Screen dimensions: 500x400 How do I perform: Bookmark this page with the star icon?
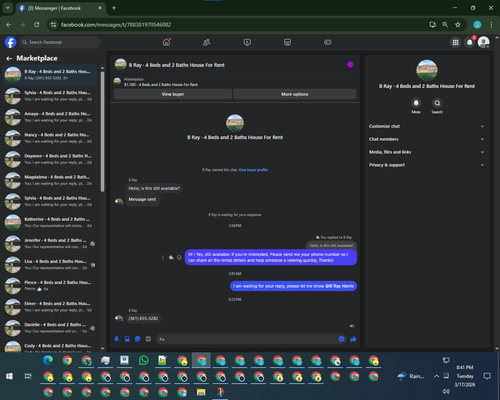tap(458, 25)
